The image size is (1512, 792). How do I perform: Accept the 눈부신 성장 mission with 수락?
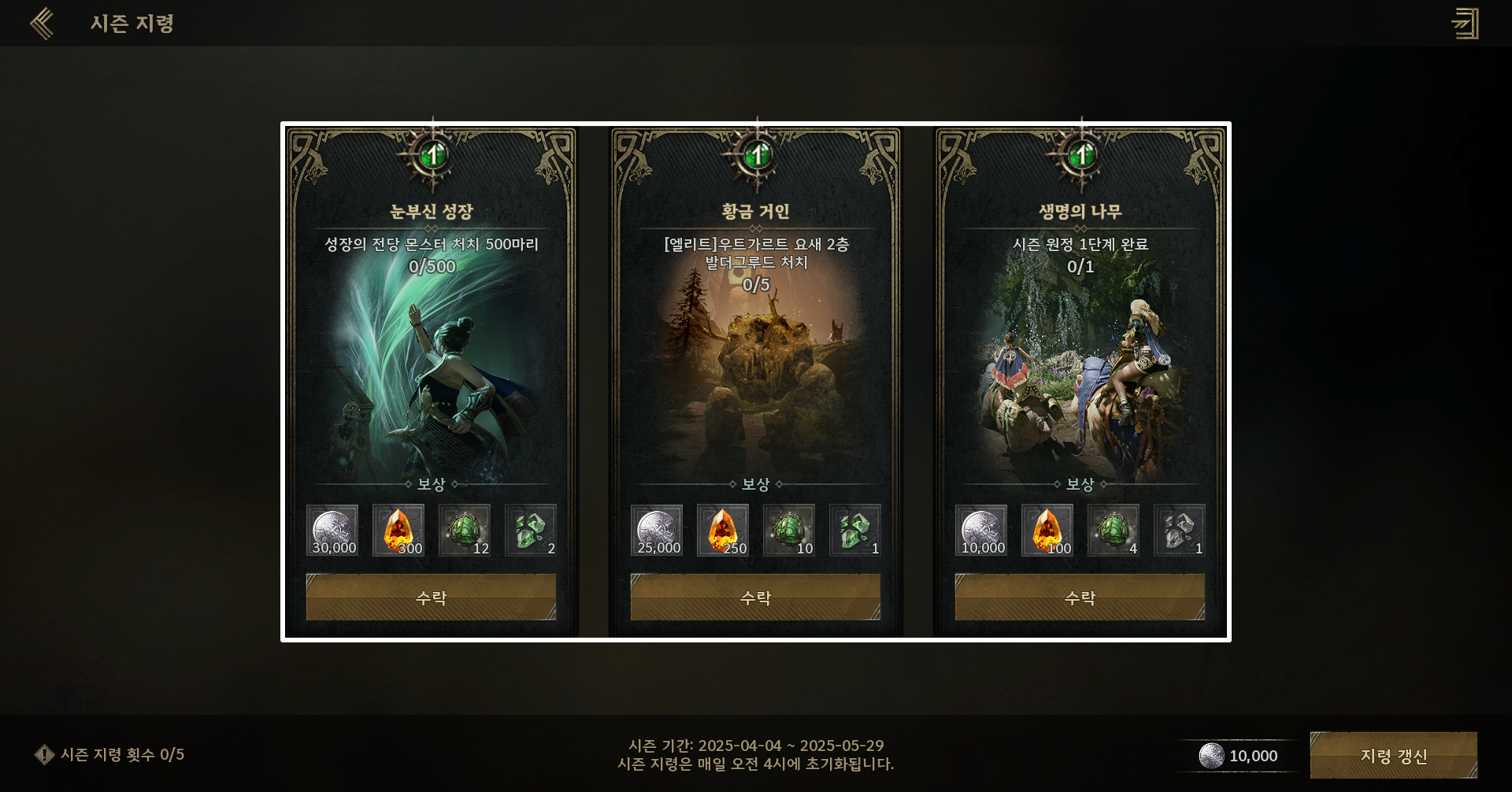coord(431,598)
